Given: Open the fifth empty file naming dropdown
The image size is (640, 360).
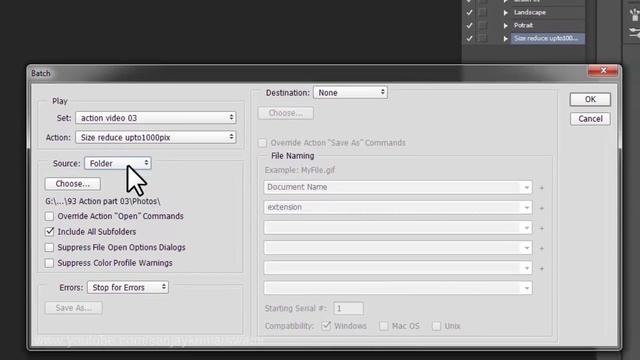Looking at the screenshot, I should tap(398, 268).
